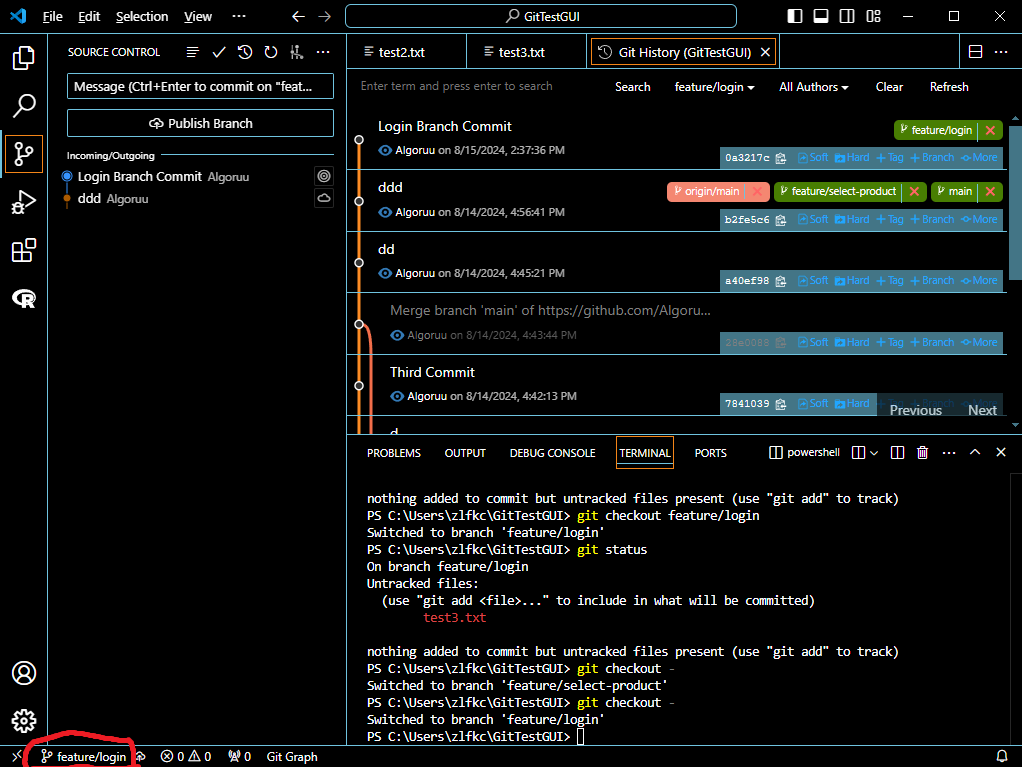Open the All Authors dropdown
1022x767 pixels.
(813, 87)
